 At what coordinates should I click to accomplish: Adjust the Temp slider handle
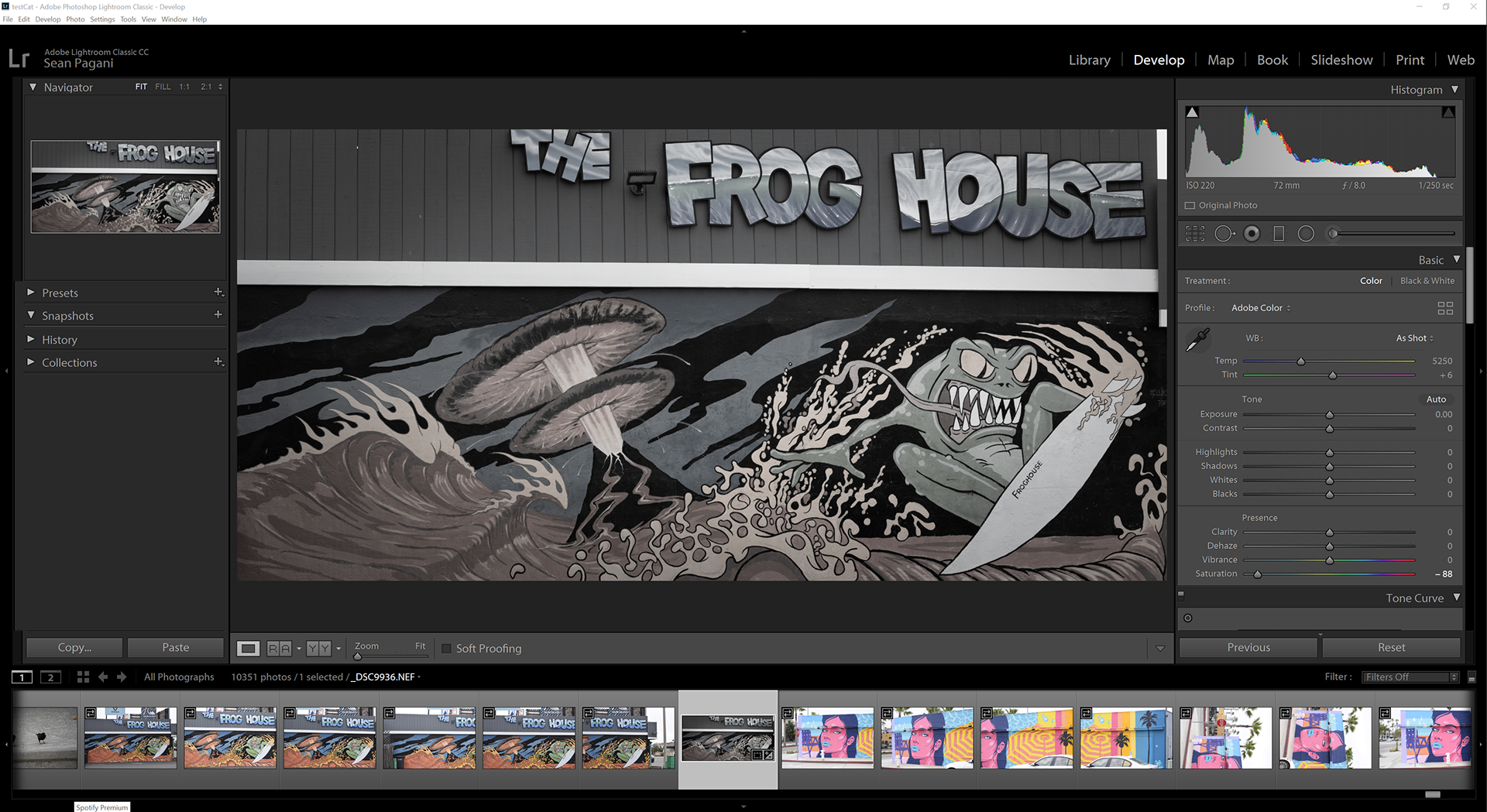click(x=1301, y=361)
